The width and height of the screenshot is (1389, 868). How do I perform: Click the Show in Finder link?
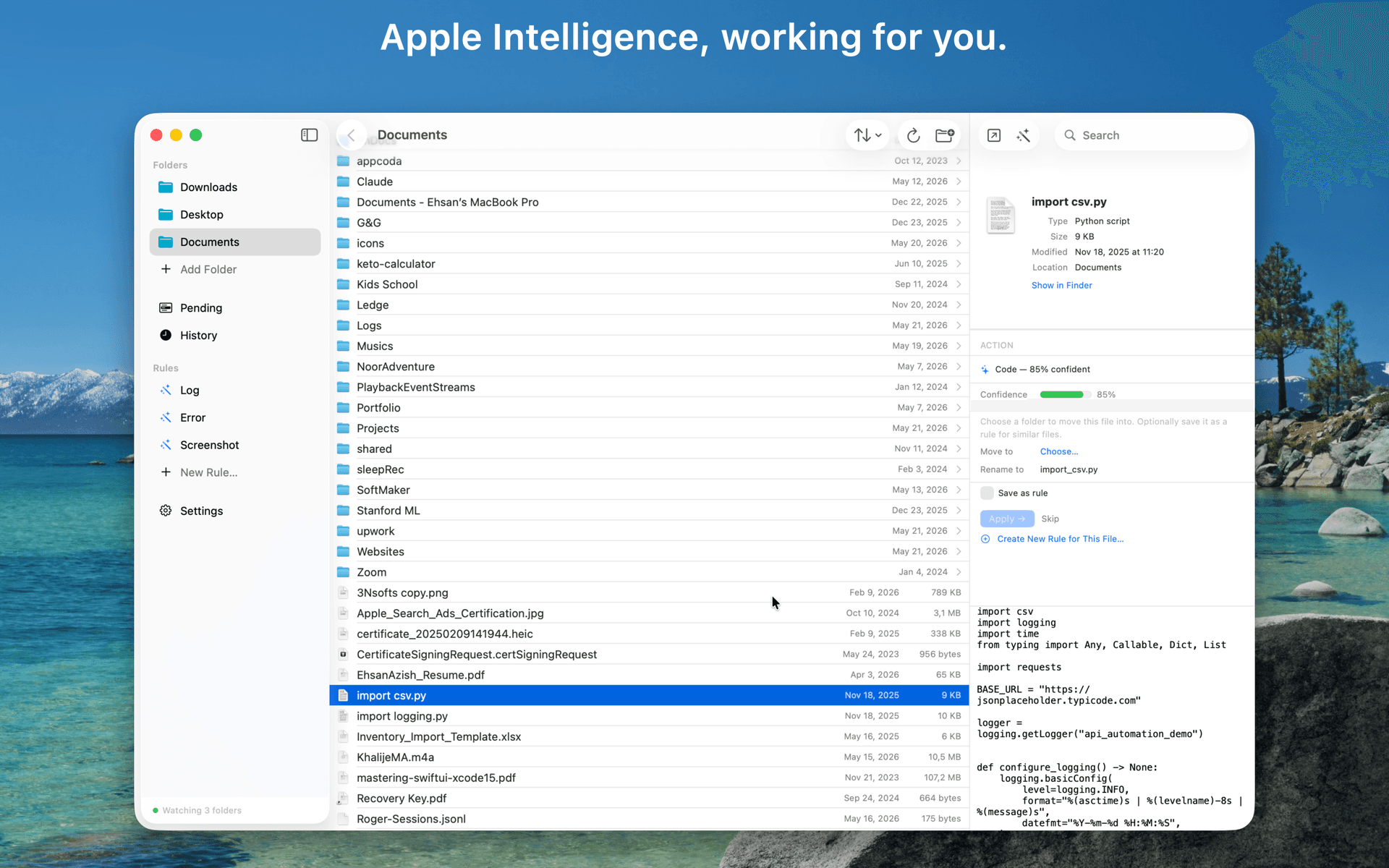click(x=1061, y=286)
